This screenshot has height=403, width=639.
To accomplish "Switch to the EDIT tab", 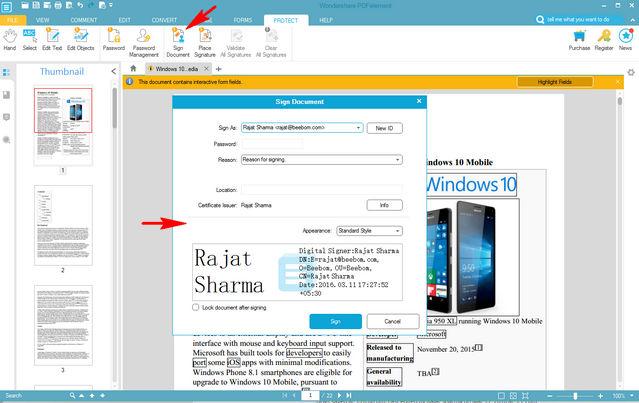I will tap(124, 20).
